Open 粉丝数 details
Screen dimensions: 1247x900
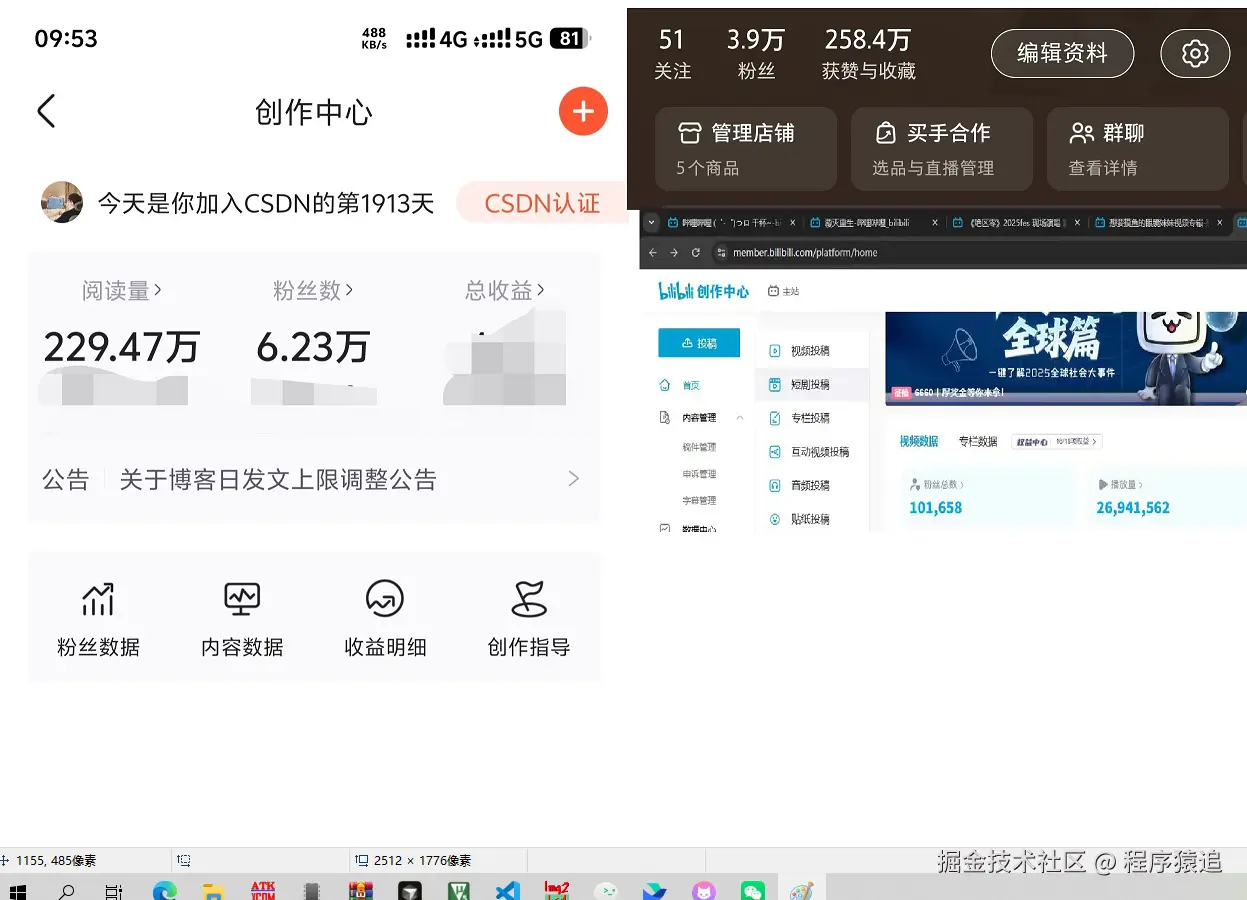coord(313,291)
